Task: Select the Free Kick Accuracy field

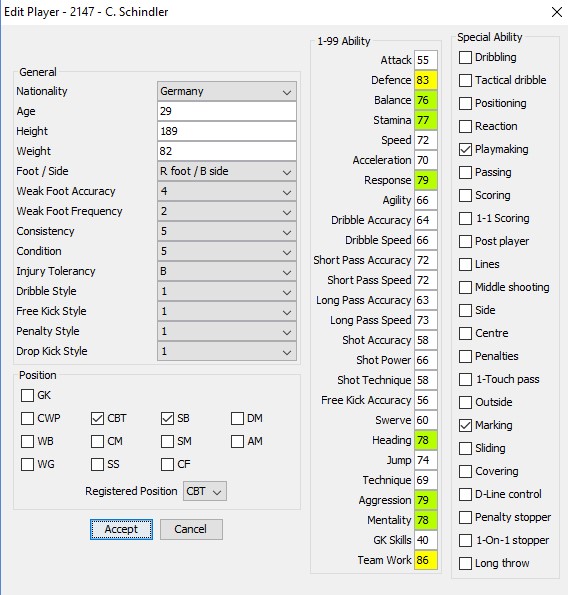Action: (x=426, y=400)
